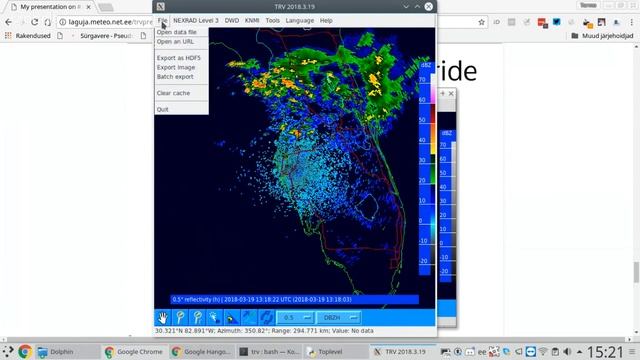Screen dimensions: 640x360
Task: Click the horizontal scrollbar at page bottom
Action: point(316,339)
